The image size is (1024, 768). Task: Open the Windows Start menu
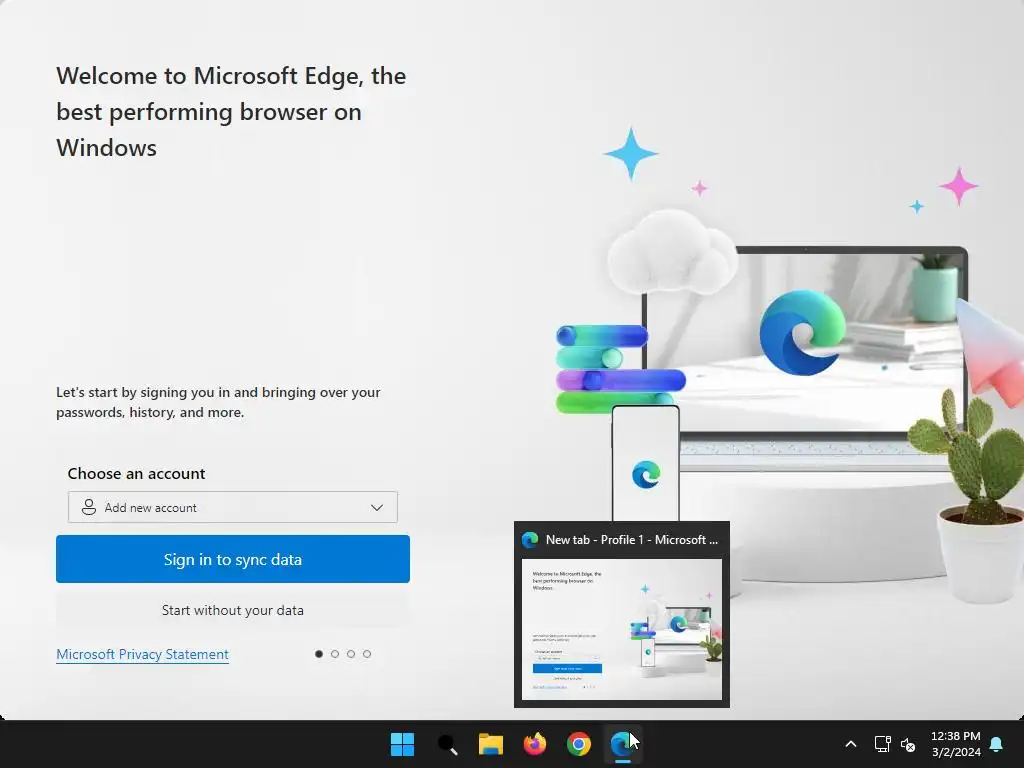(x=402, y=744)
